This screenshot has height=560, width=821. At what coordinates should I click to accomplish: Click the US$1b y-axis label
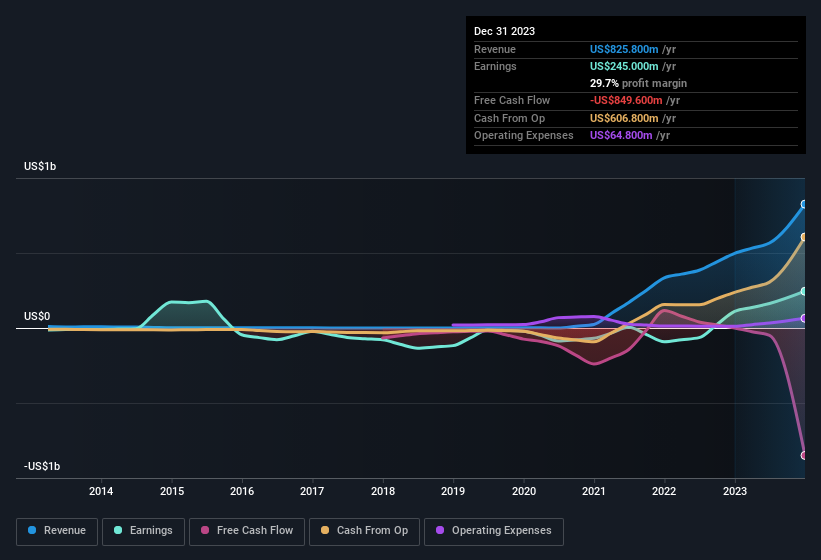40,166
